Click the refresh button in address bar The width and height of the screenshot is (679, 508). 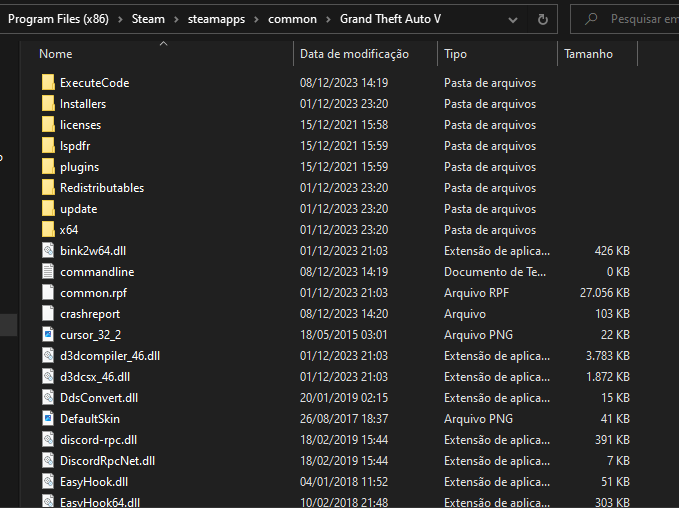tap(543, 19)
